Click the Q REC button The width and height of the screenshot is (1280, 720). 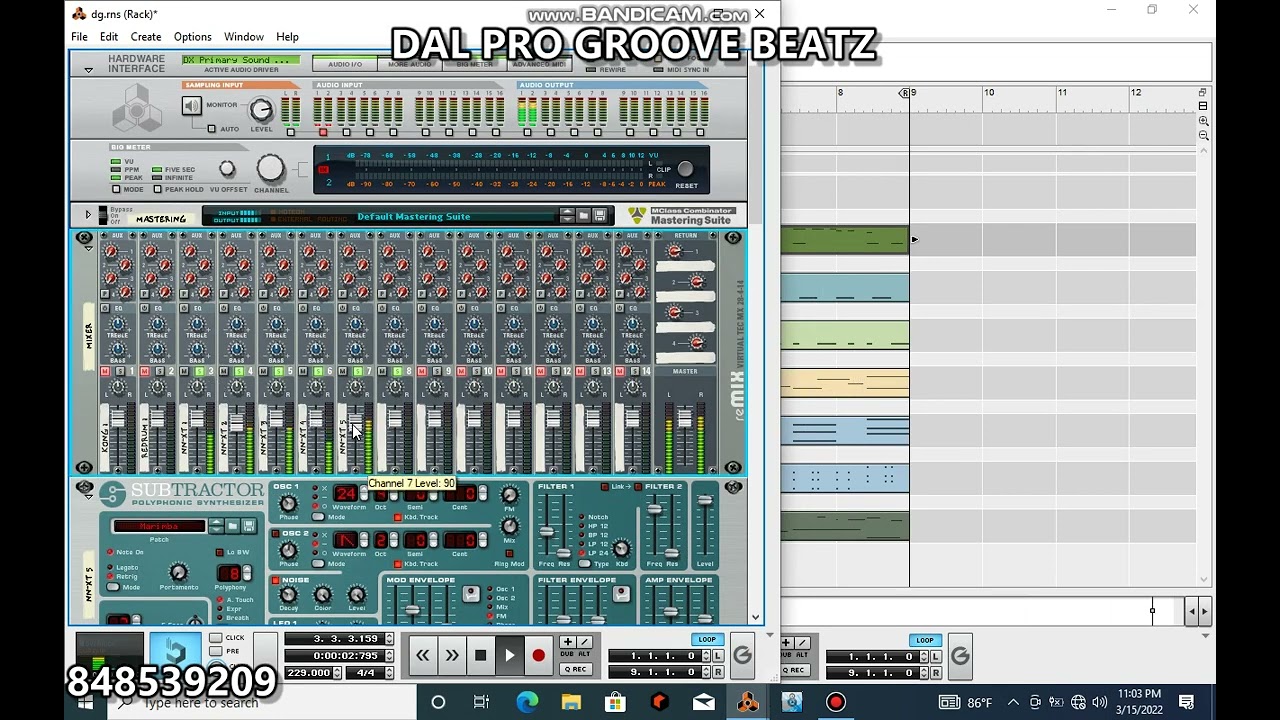(x=575, y=669)
